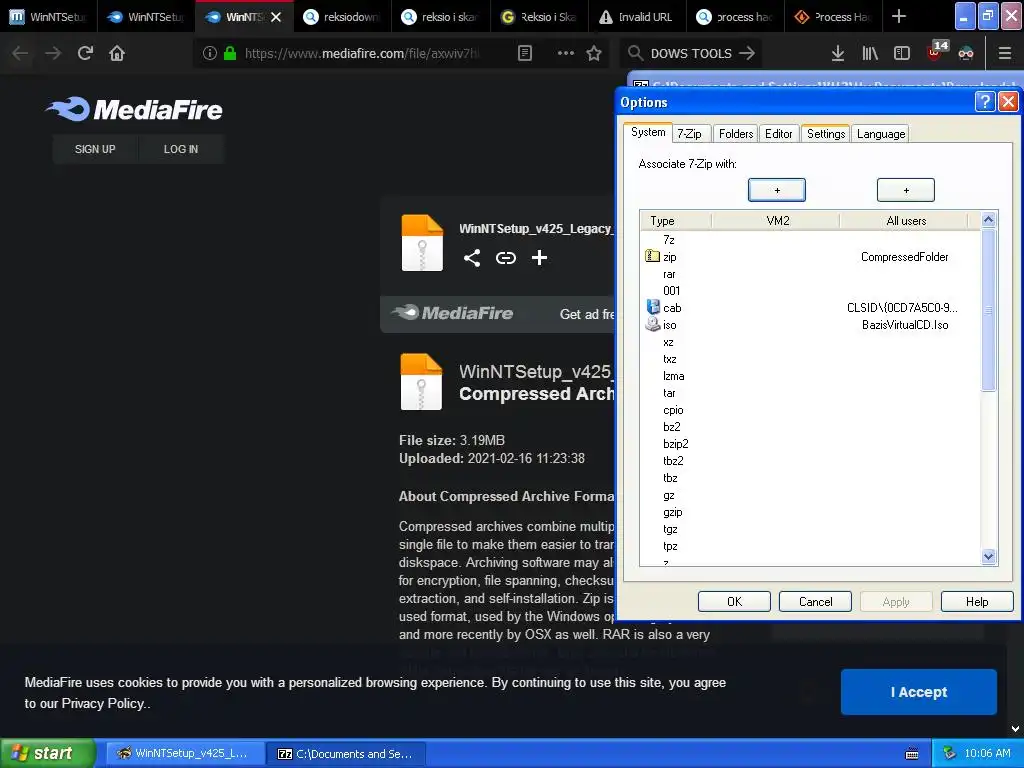Click LOG IN on MediaFire
The width and height of the screenshot is (1024, 768).
tap(181, 149)
